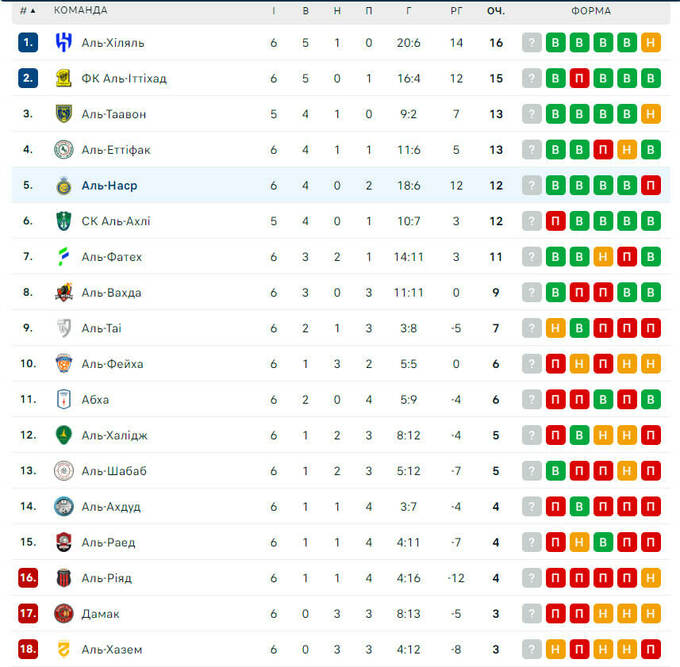
Task: Click the Абха club logo
Action: [x=64, y=399]
